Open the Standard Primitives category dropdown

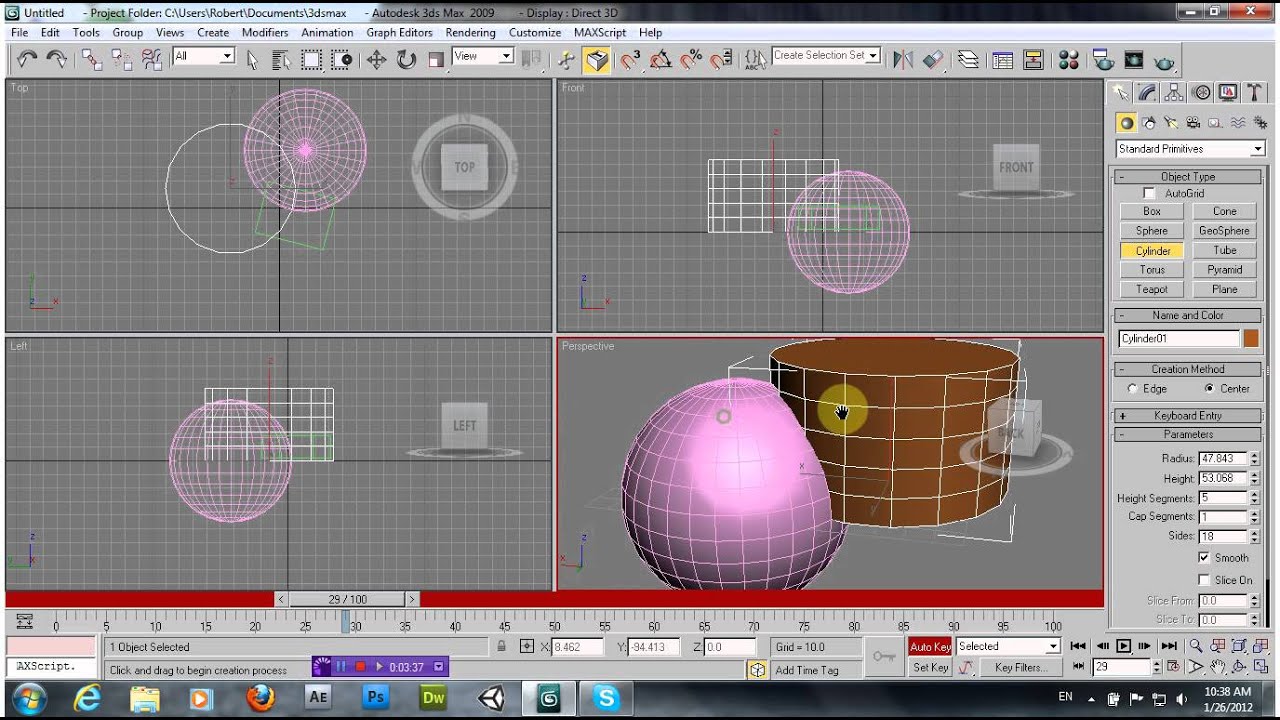pos(1190,149)
